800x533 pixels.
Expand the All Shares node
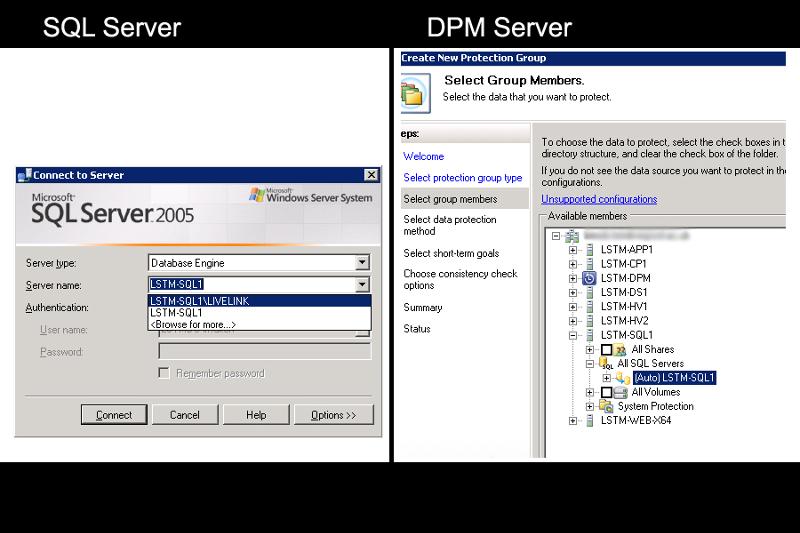pos(590,350)
